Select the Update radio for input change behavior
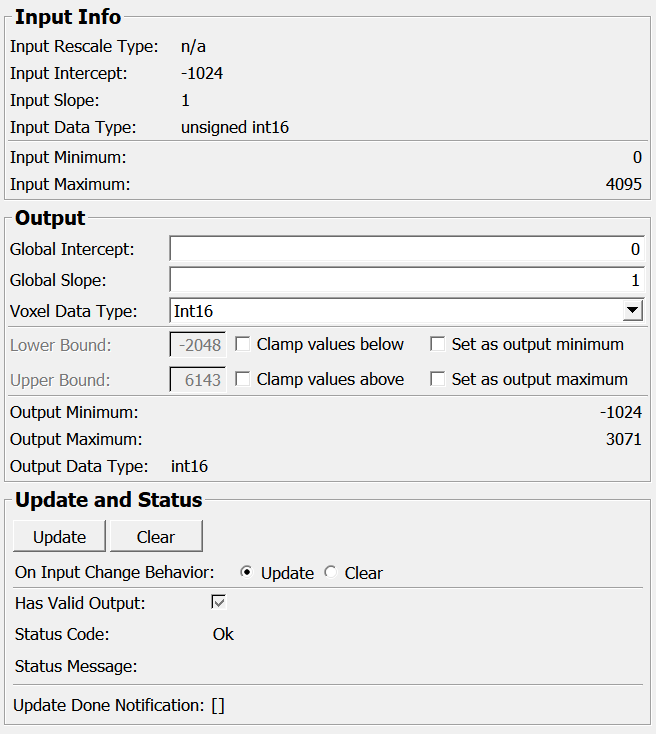Viewport: 656px width, 734px height. [247, 573]
